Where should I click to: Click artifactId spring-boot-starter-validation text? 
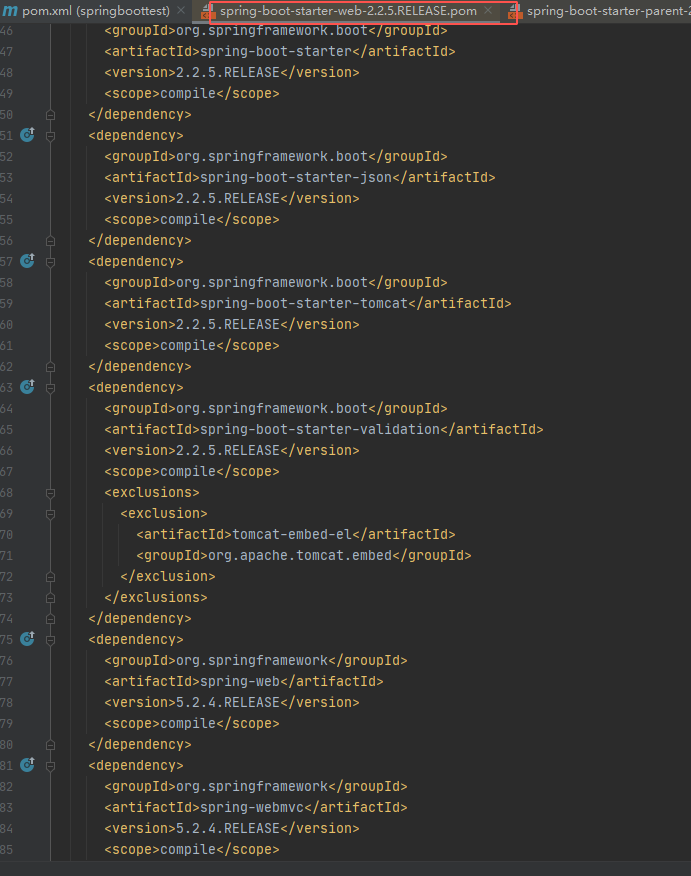[x=320, y=429]
